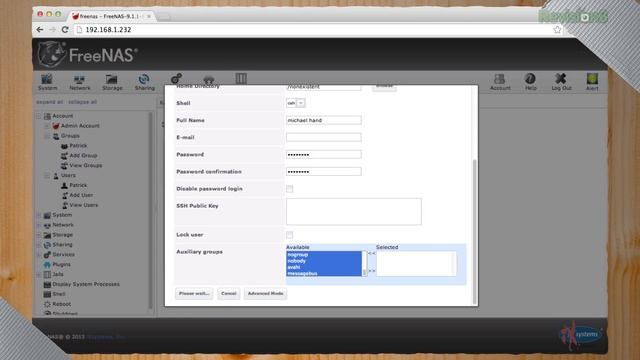
Task: Open the Network toolbar icon
Action: click(x=80, y=82)
